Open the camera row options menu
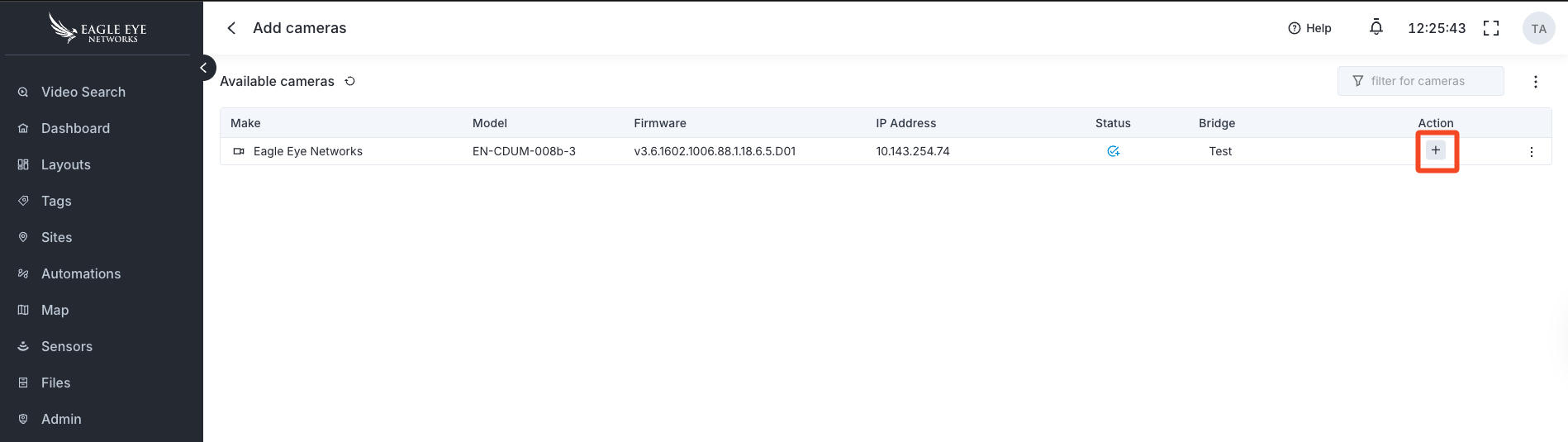 [x=1532, y=152]
